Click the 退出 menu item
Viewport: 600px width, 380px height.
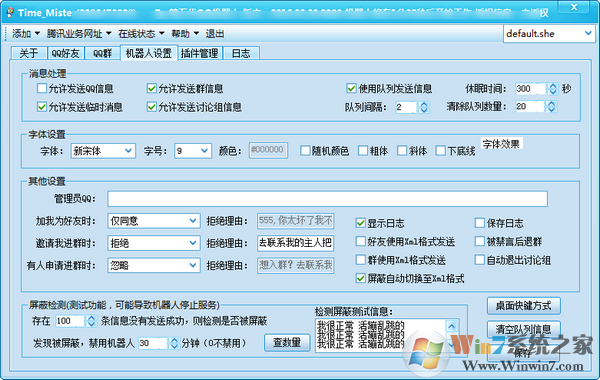(x=215, y=34)
